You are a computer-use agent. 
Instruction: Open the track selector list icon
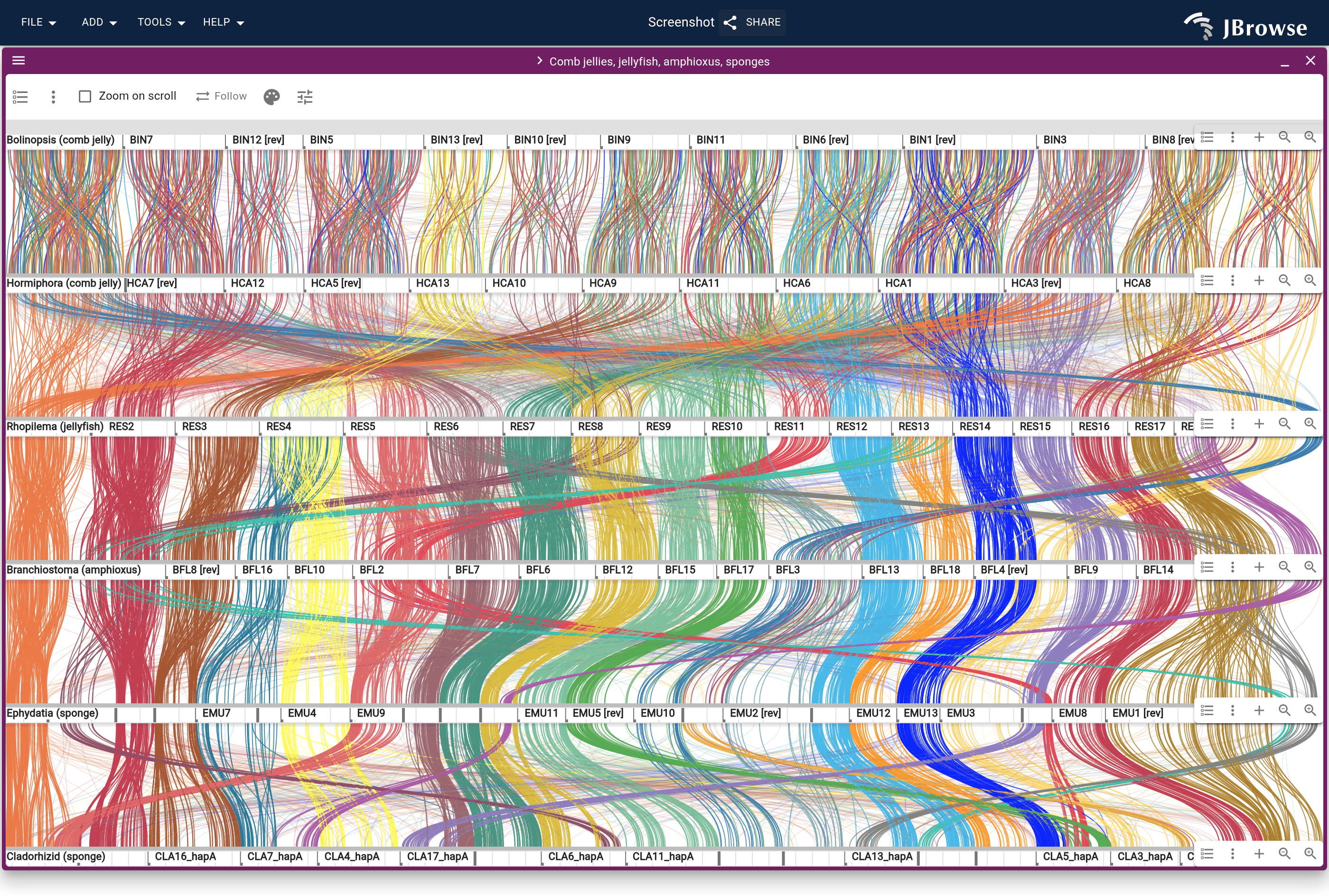pyautogui.click(x=20, y=96)
